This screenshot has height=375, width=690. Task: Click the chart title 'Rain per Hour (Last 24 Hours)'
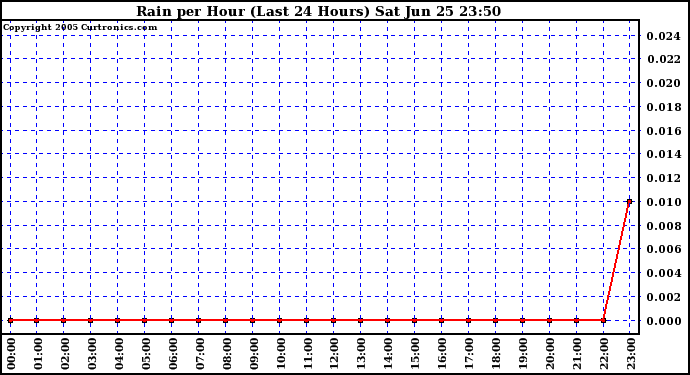click(x=253, y=11)
